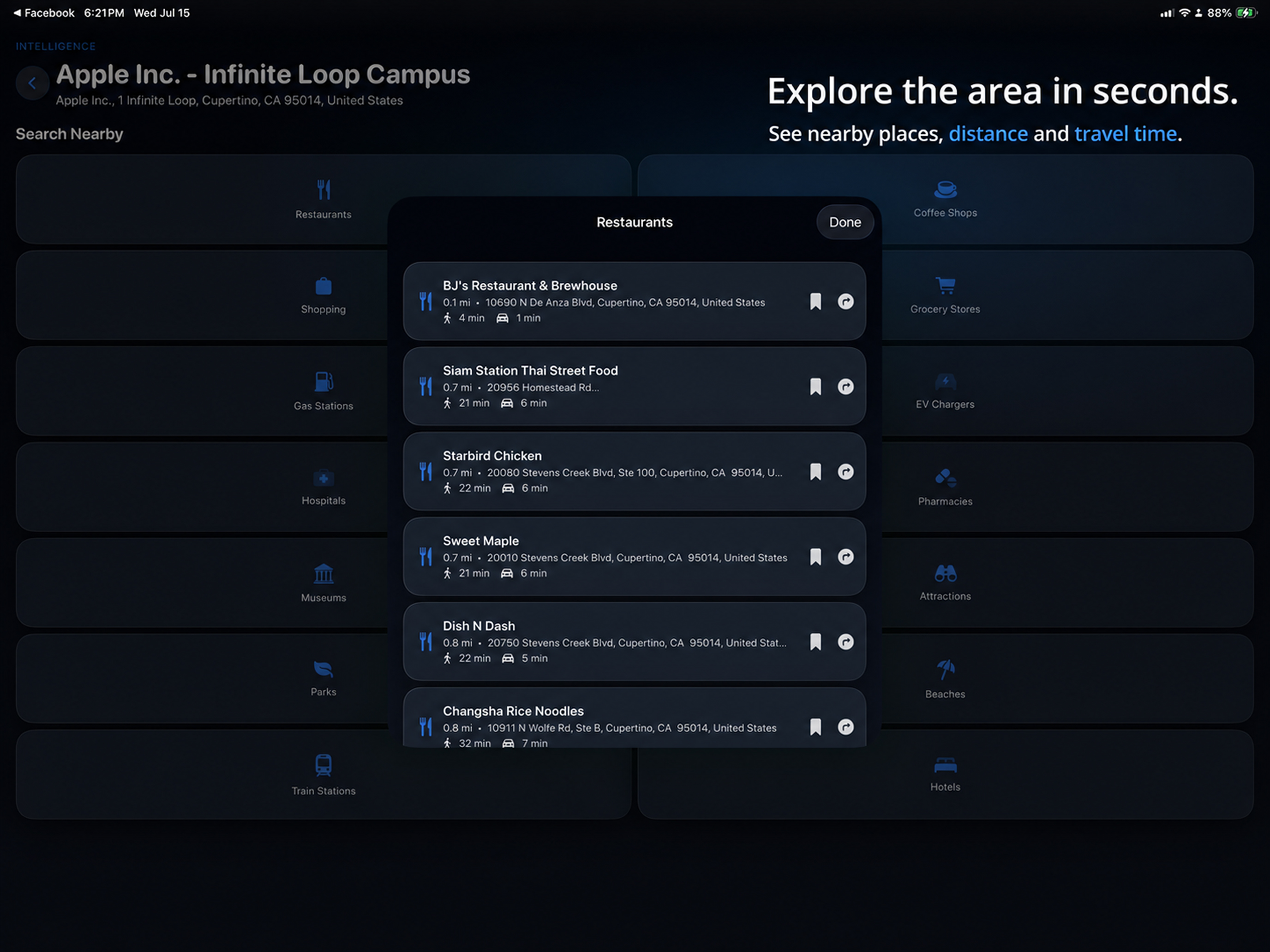Click the Beaches label
This screenshot has height=952, width=1270.
pyautogui.click(x=945, y=694)
